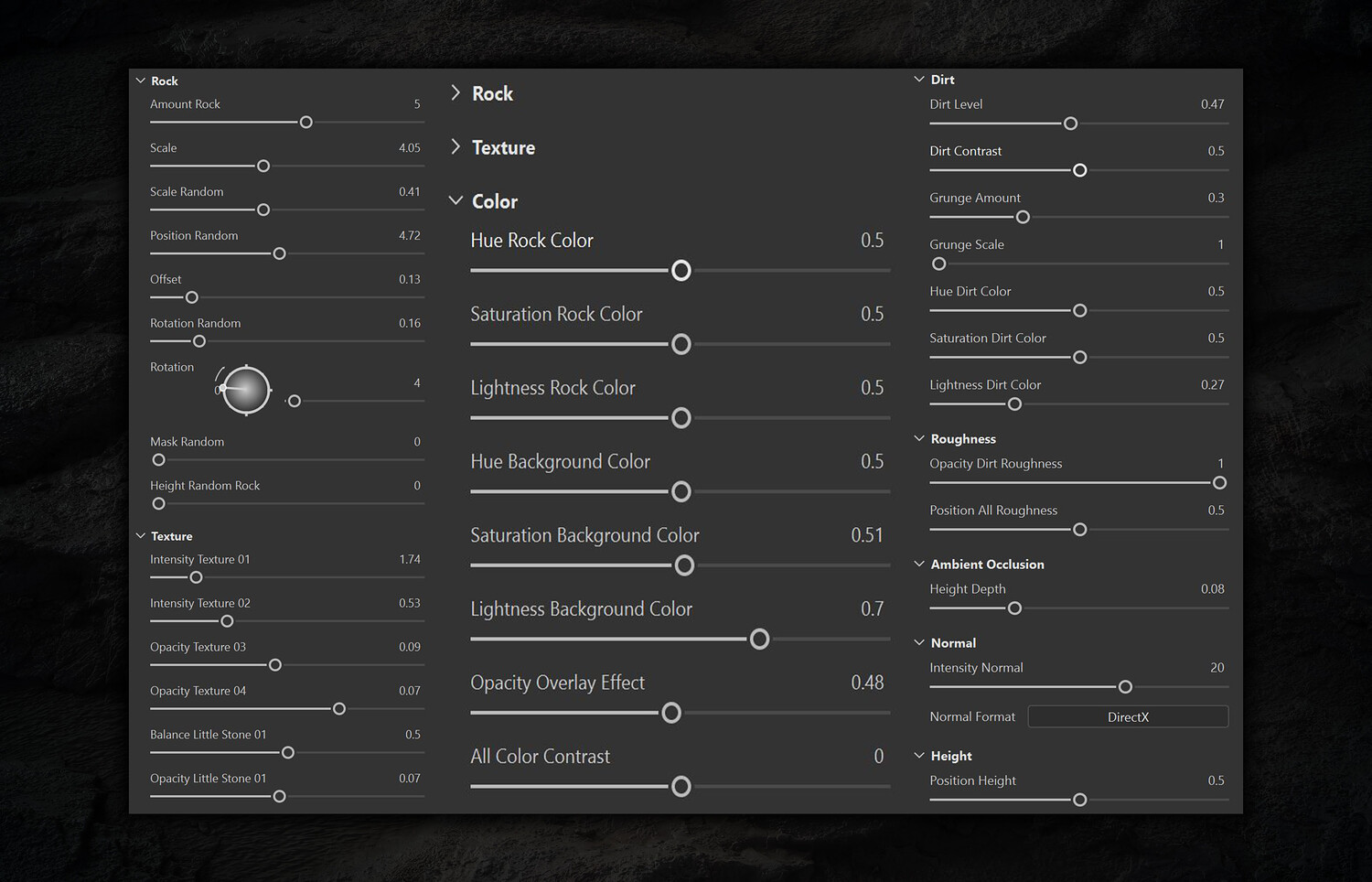The image size is (1372, 882).
Task: Click the Rotation slider handle beside dial
Action: [x=295, y=401]
